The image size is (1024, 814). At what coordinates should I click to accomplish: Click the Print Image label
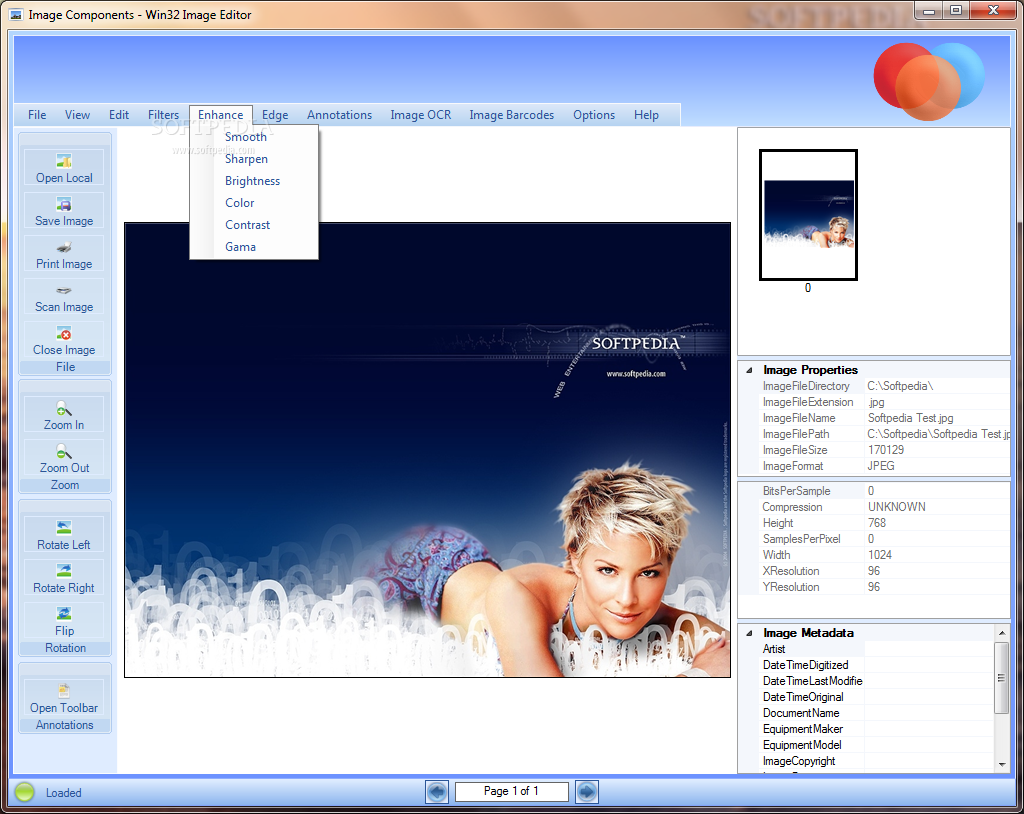(x=64, y=264)
